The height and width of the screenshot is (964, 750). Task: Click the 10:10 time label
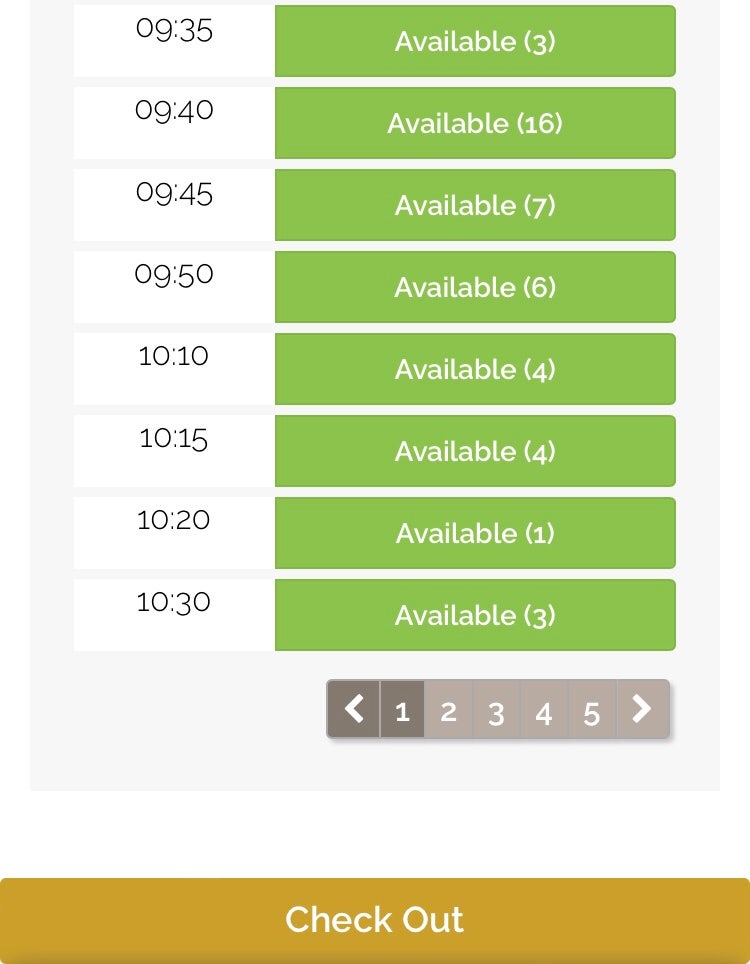(x=173, y=356)
